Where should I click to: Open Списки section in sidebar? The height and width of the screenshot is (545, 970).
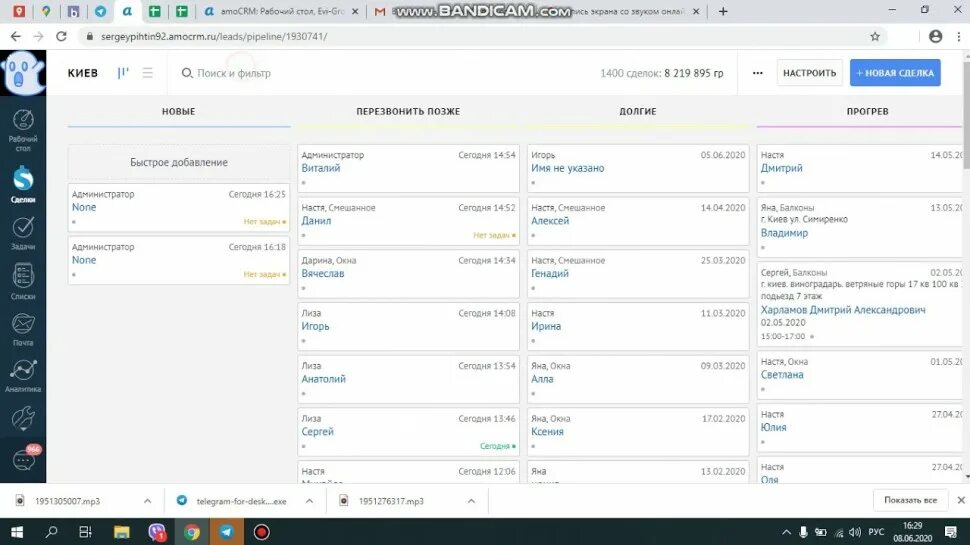[23, 281]
